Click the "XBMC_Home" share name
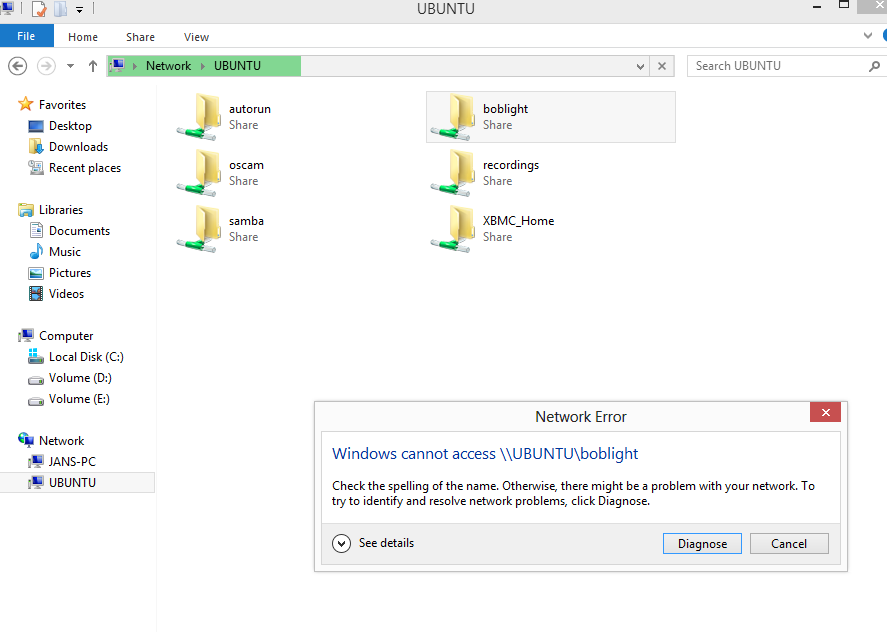Viewport: 887px width, 632px height. 518,221
